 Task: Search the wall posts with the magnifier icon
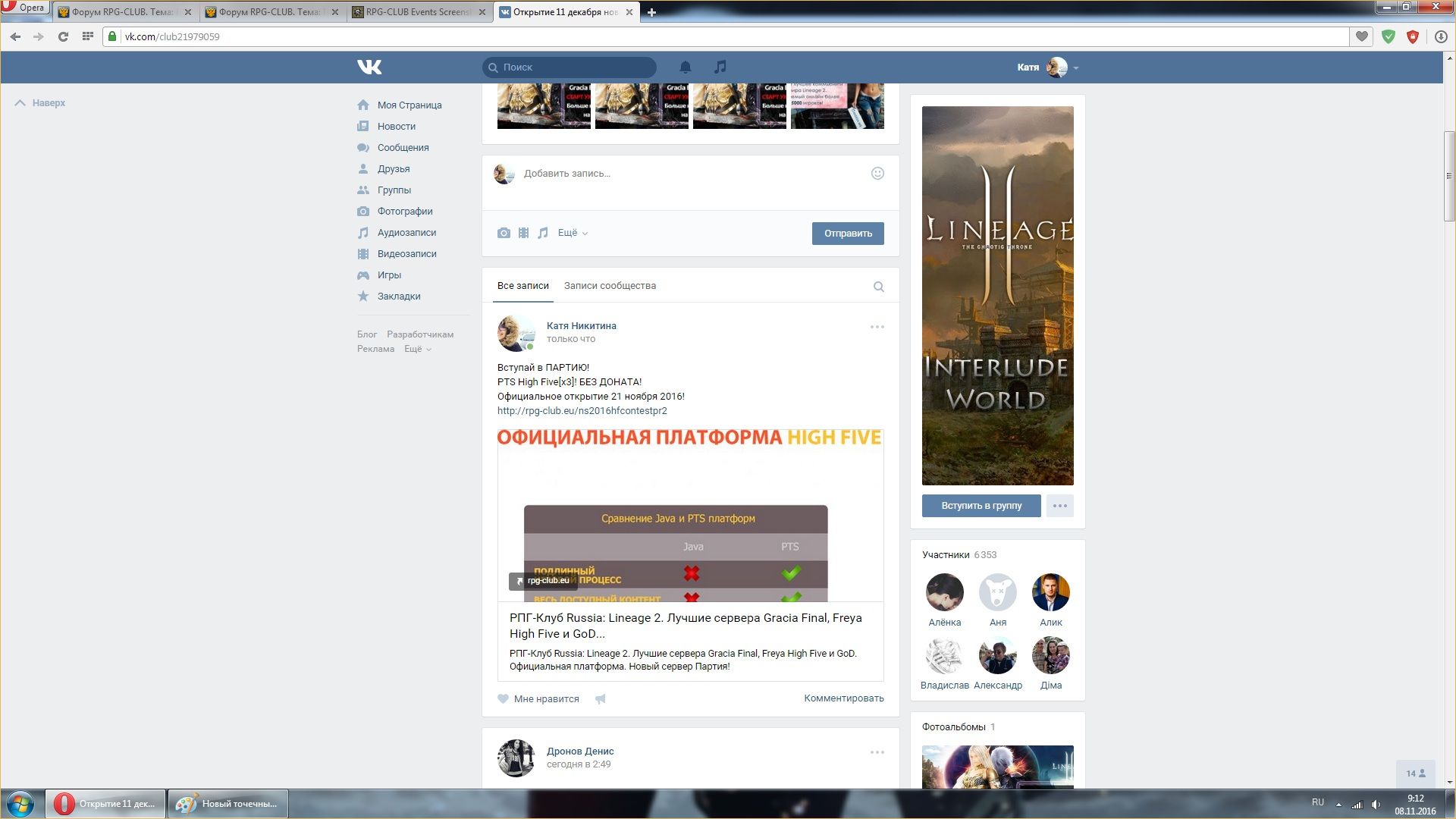878,287
